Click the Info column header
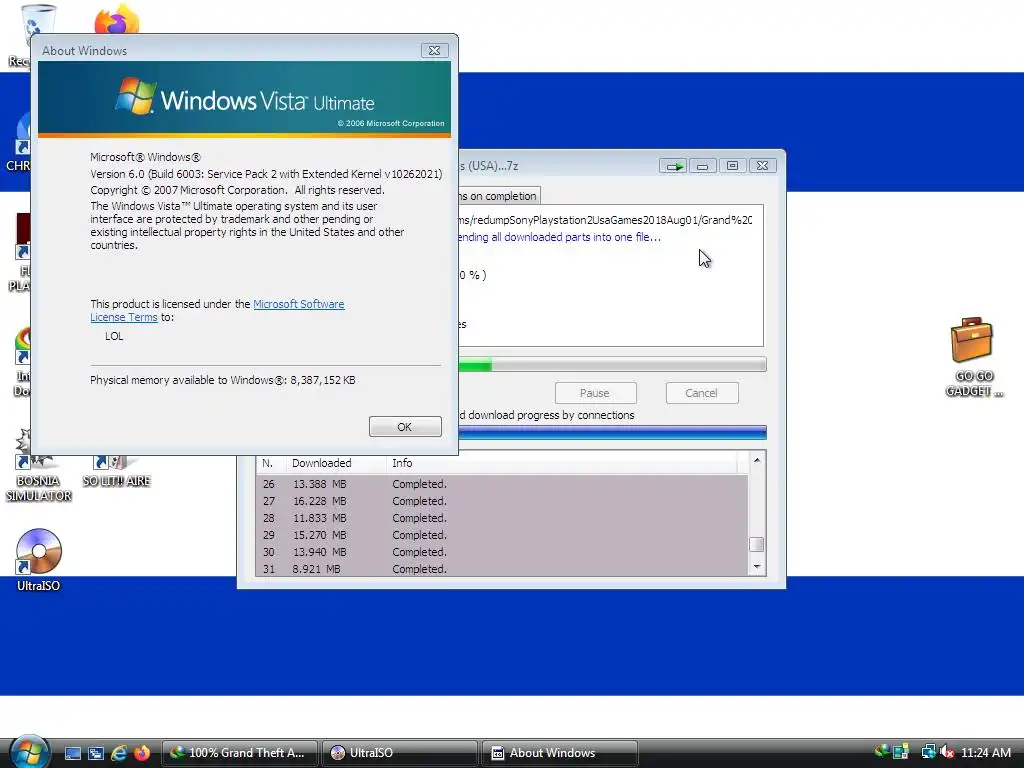The width and height of the screenshot is (1024, 768). pos(562,463)
